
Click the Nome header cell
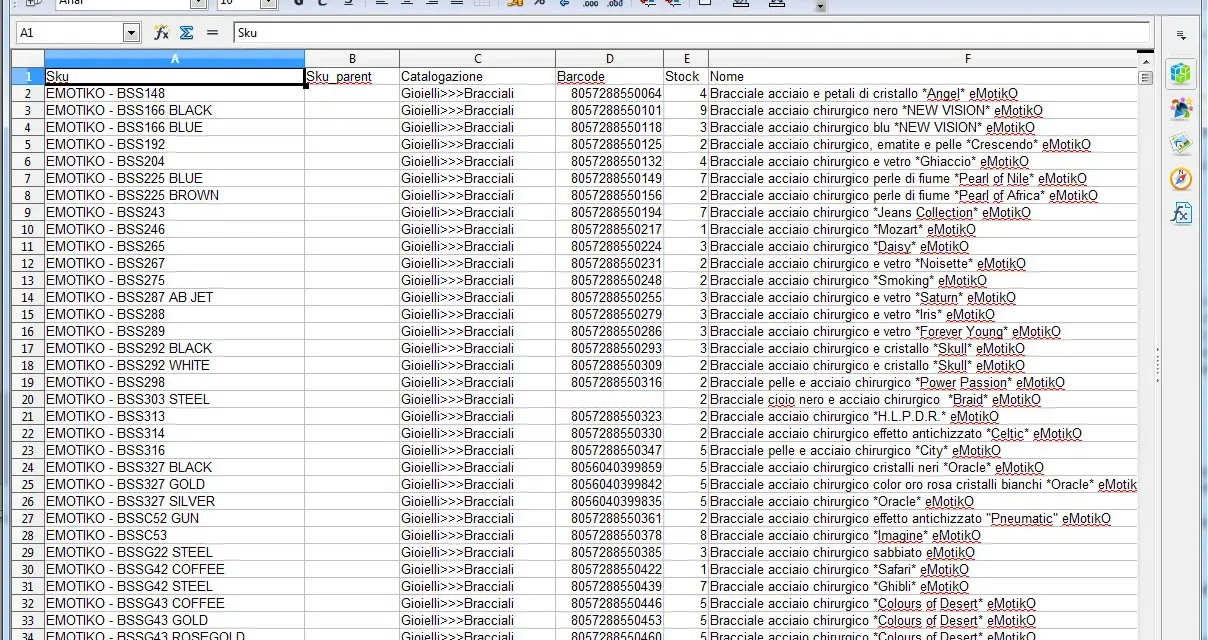click(x=922, y=76)
